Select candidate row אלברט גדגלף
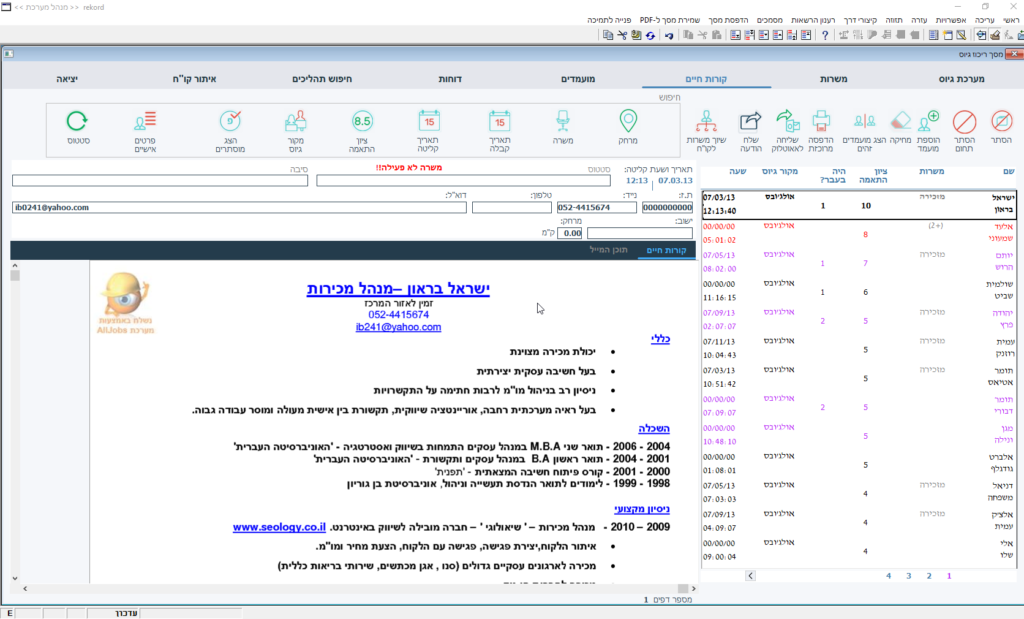Image resolution: width=1024 pixels, height=619 pixels. [859, 464]
